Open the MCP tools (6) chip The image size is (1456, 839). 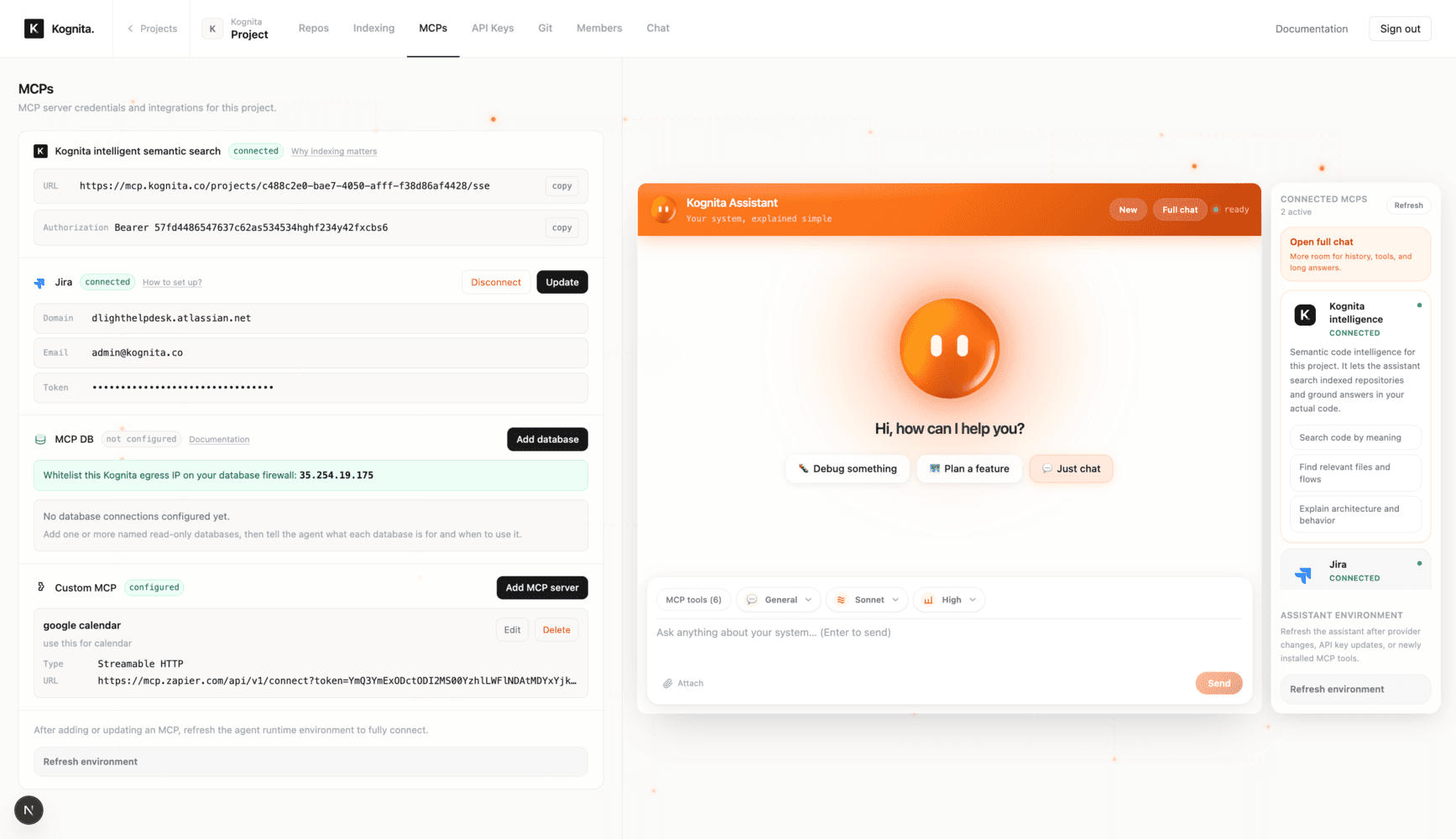tap(693, 600)
